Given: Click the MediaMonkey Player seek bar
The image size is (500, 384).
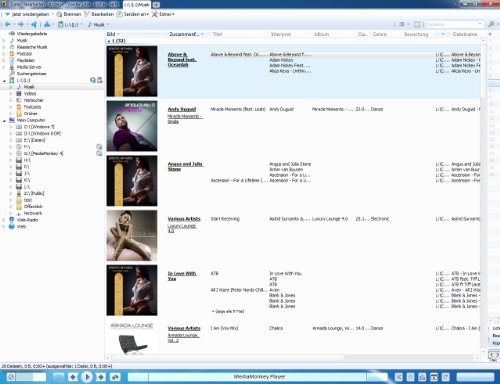Looking at the screenshot, I should click(x=257, y=377).
